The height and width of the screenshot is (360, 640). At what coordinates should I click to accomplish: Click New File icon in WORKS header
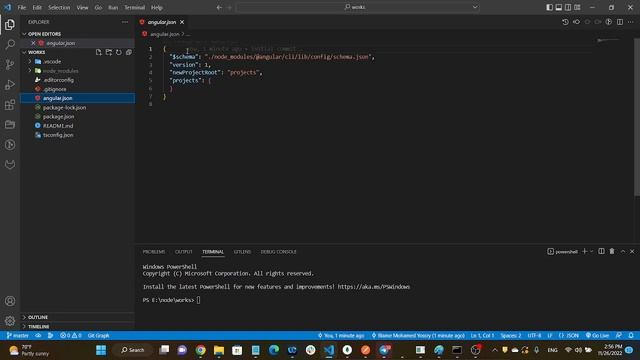click(x=99, y=52)
